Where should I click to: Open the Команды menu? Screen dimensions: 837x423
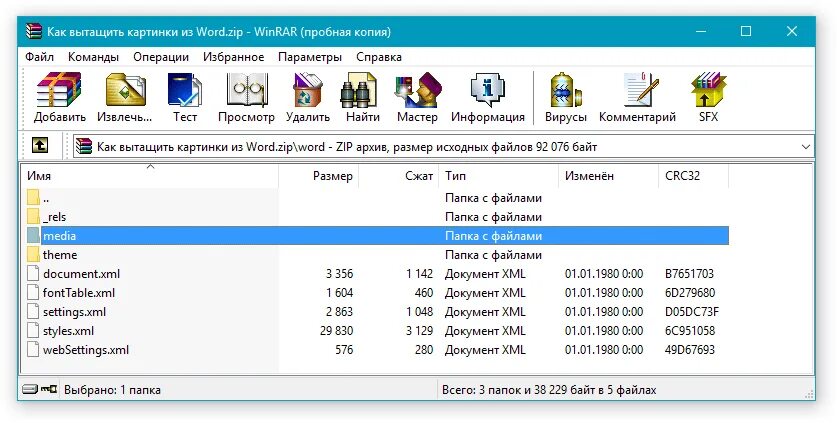pyautogui.click(x=93, y=57)
